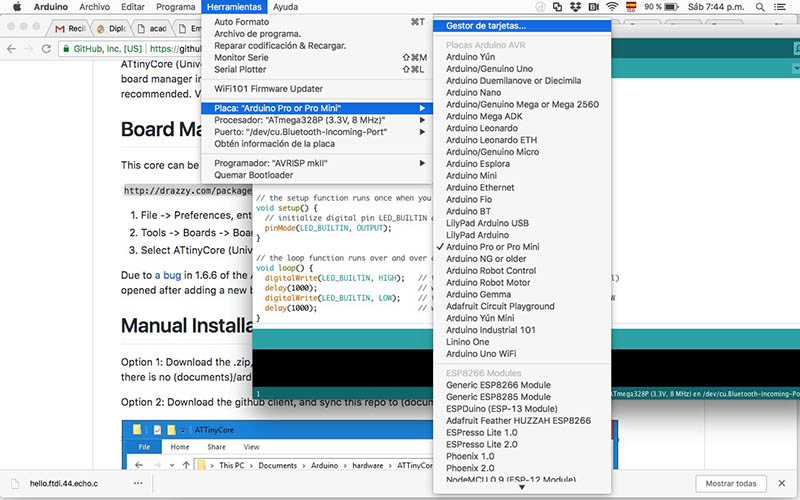Screen dimensions: 800x500
Task: Open the Programa menu
Action: coord(176,7)
